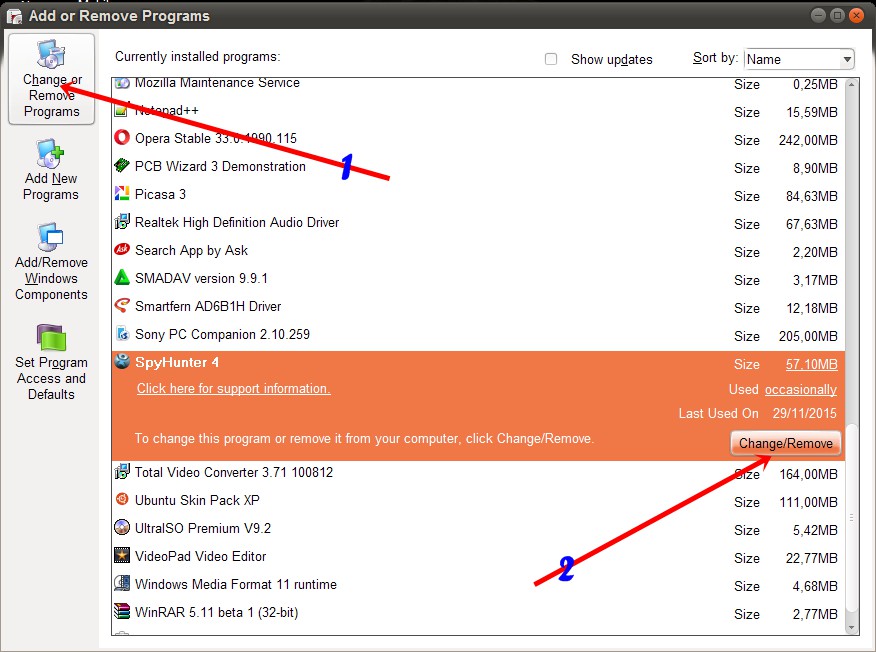876x652 pixels.
Task: Open Click here for support information link
Action: (x=234, y=388)
